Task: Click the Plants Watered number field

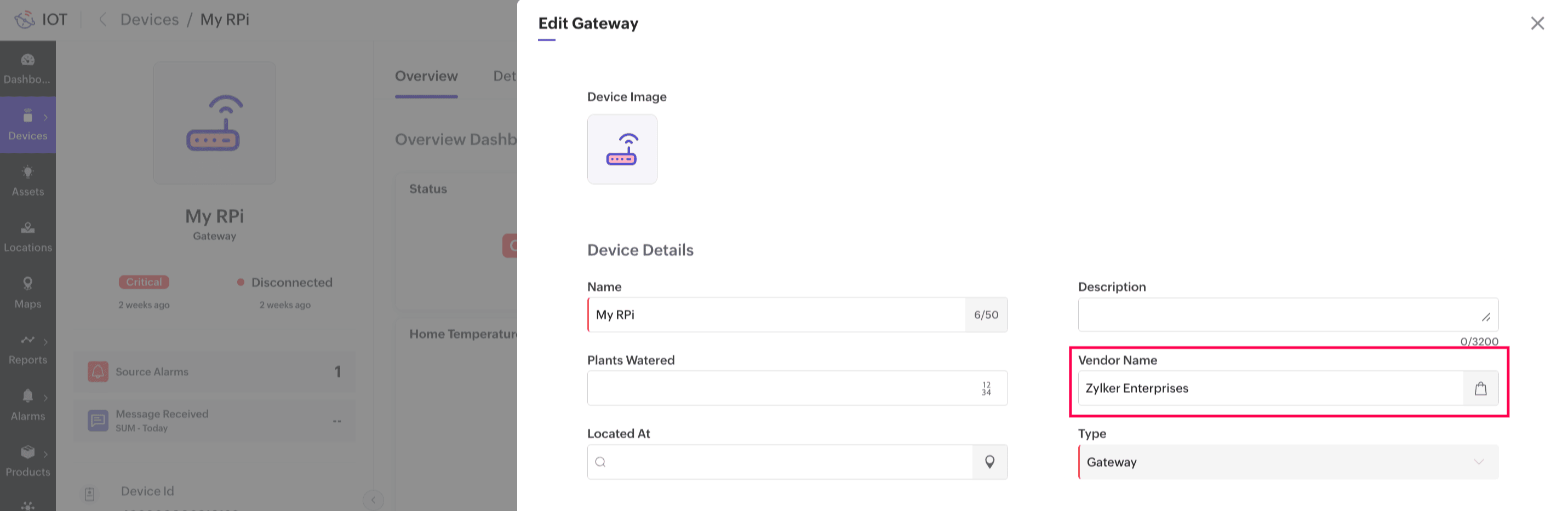Action: (x=782, y=389)
